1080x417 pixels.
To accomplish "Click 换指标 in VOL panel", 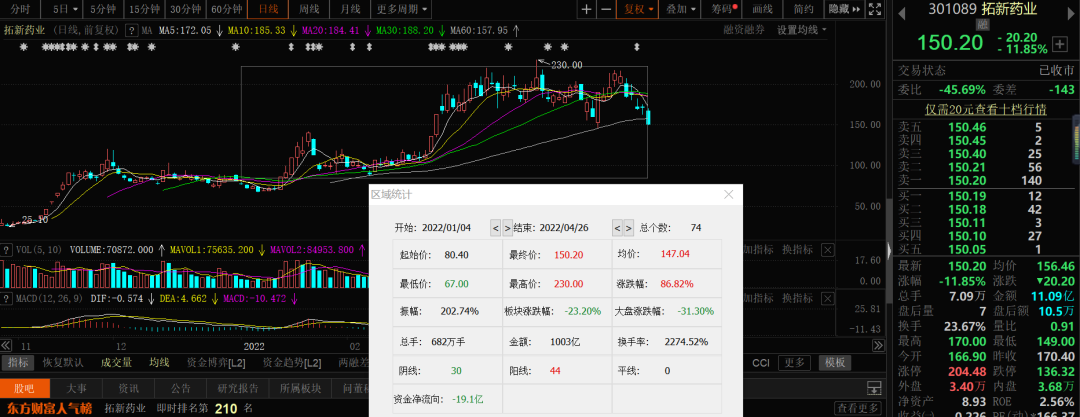I will tap(798, 249).
